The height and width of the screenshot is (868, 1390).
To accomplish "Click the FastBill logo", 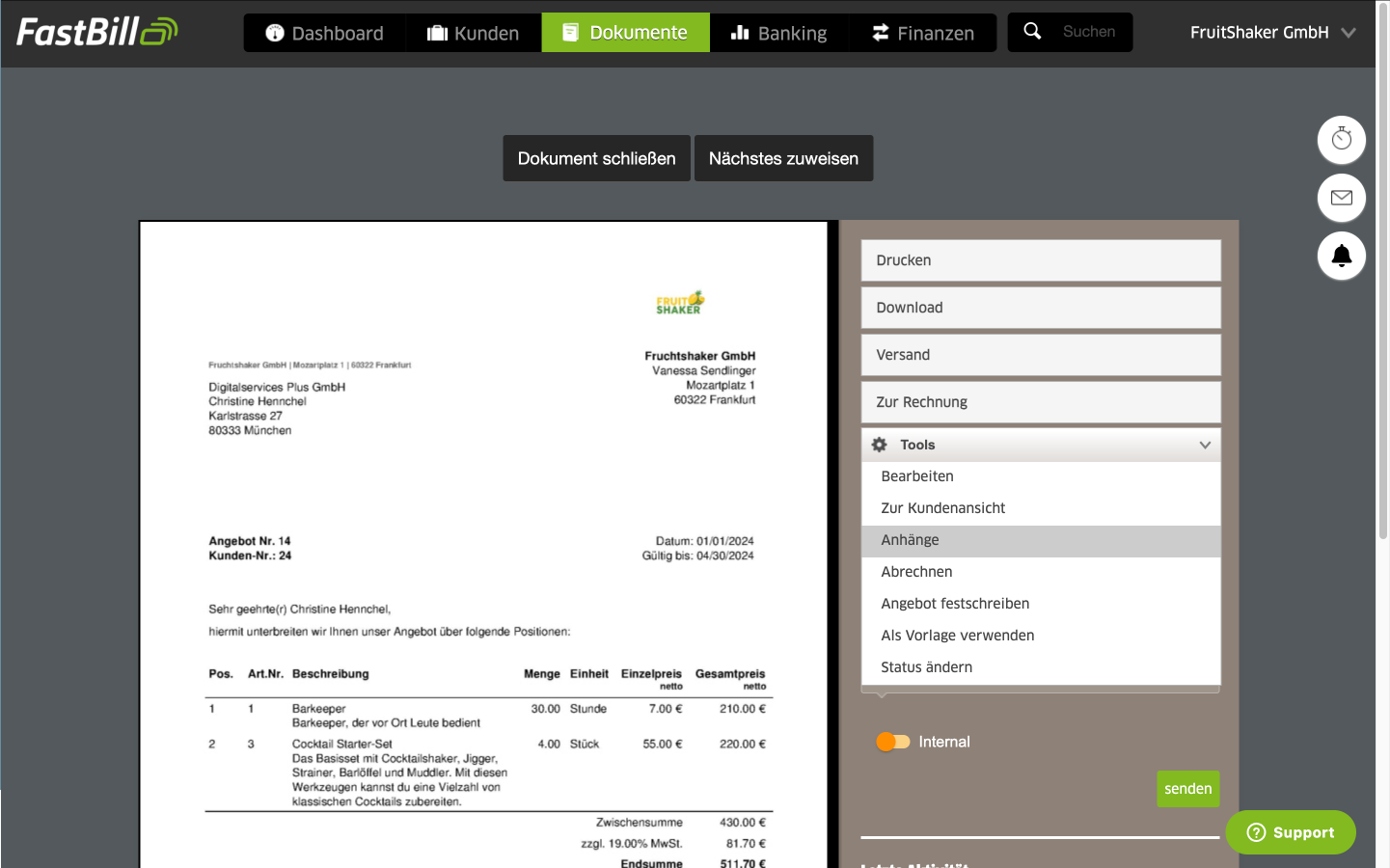I will [x=97, y=32].
